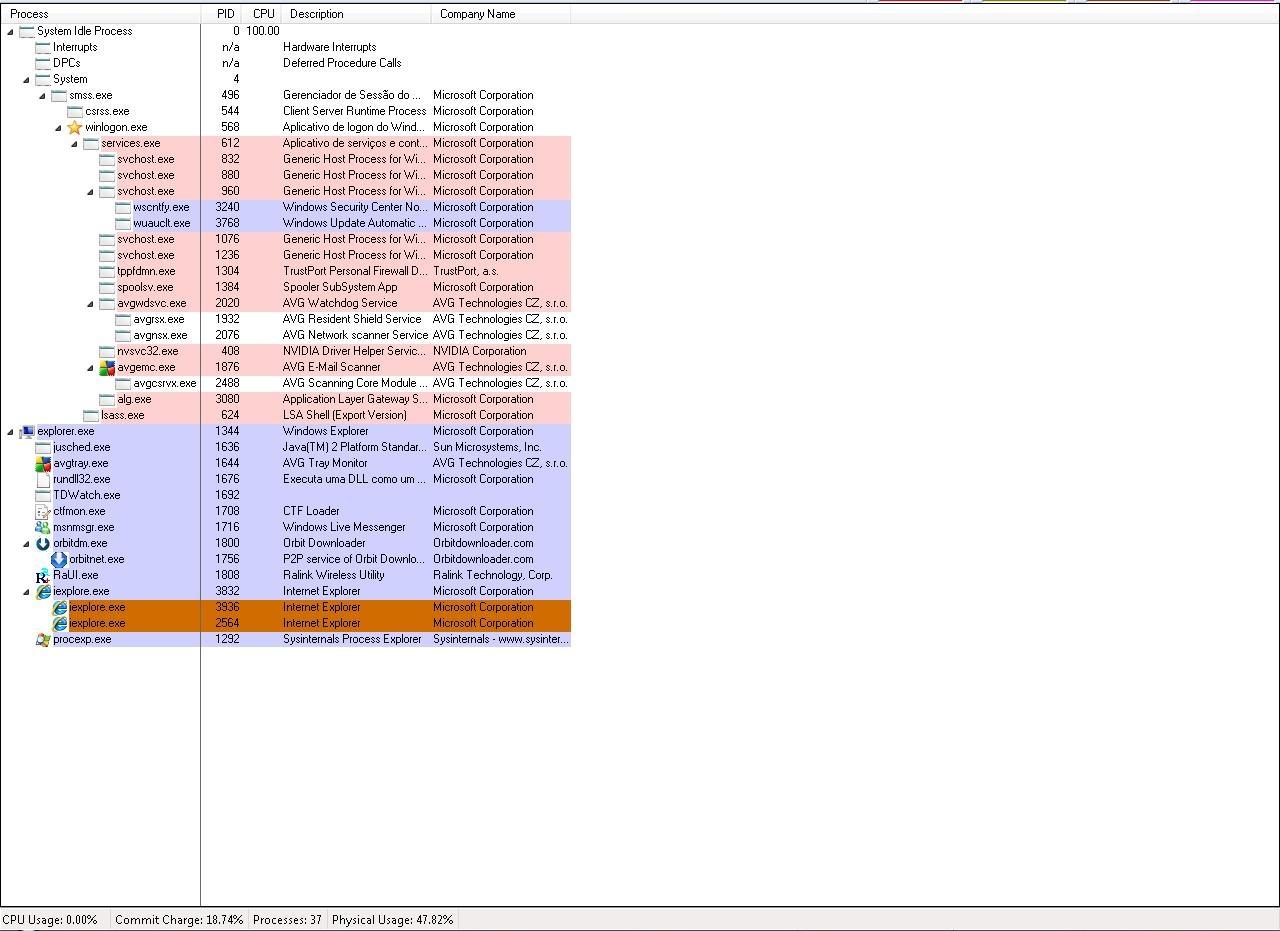Click the msnmsgr.exe Messenger icon
This screenshot has height=931, width=1280.
(43, 527)
